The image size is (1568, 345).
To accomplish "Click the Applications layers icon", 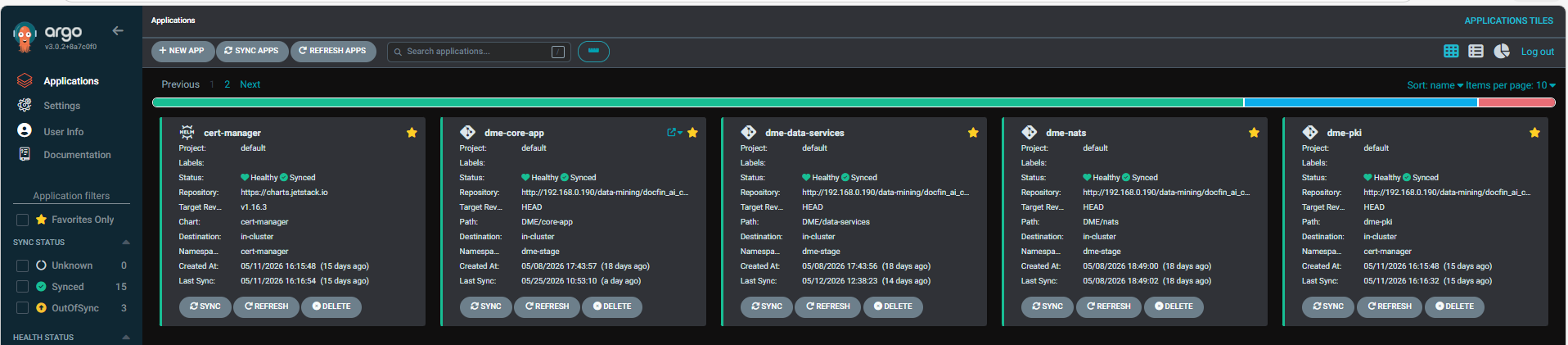I will (x=25, y=80).
